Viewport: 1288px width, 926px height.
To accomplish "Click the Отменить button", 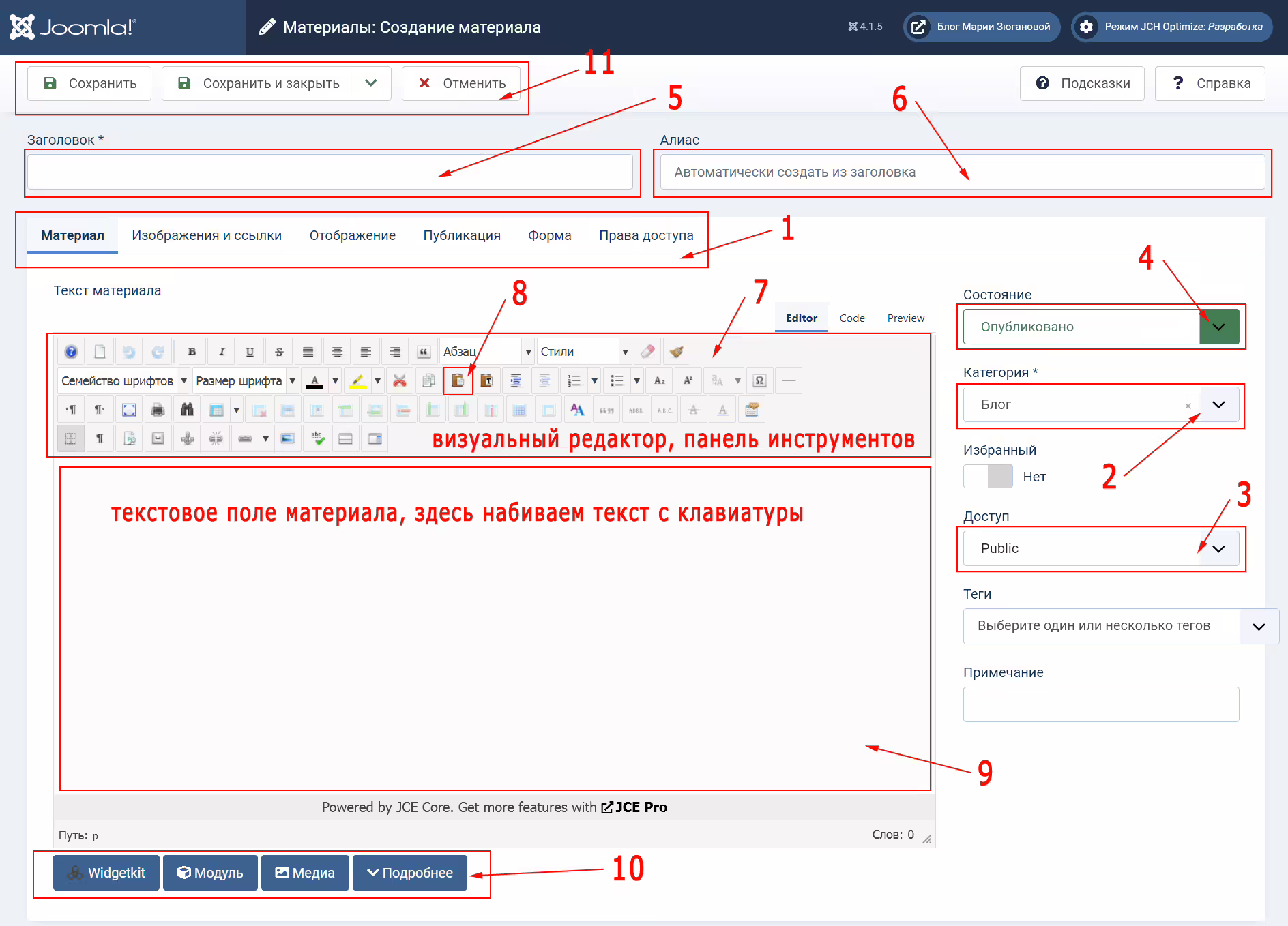I will (462, 83).
